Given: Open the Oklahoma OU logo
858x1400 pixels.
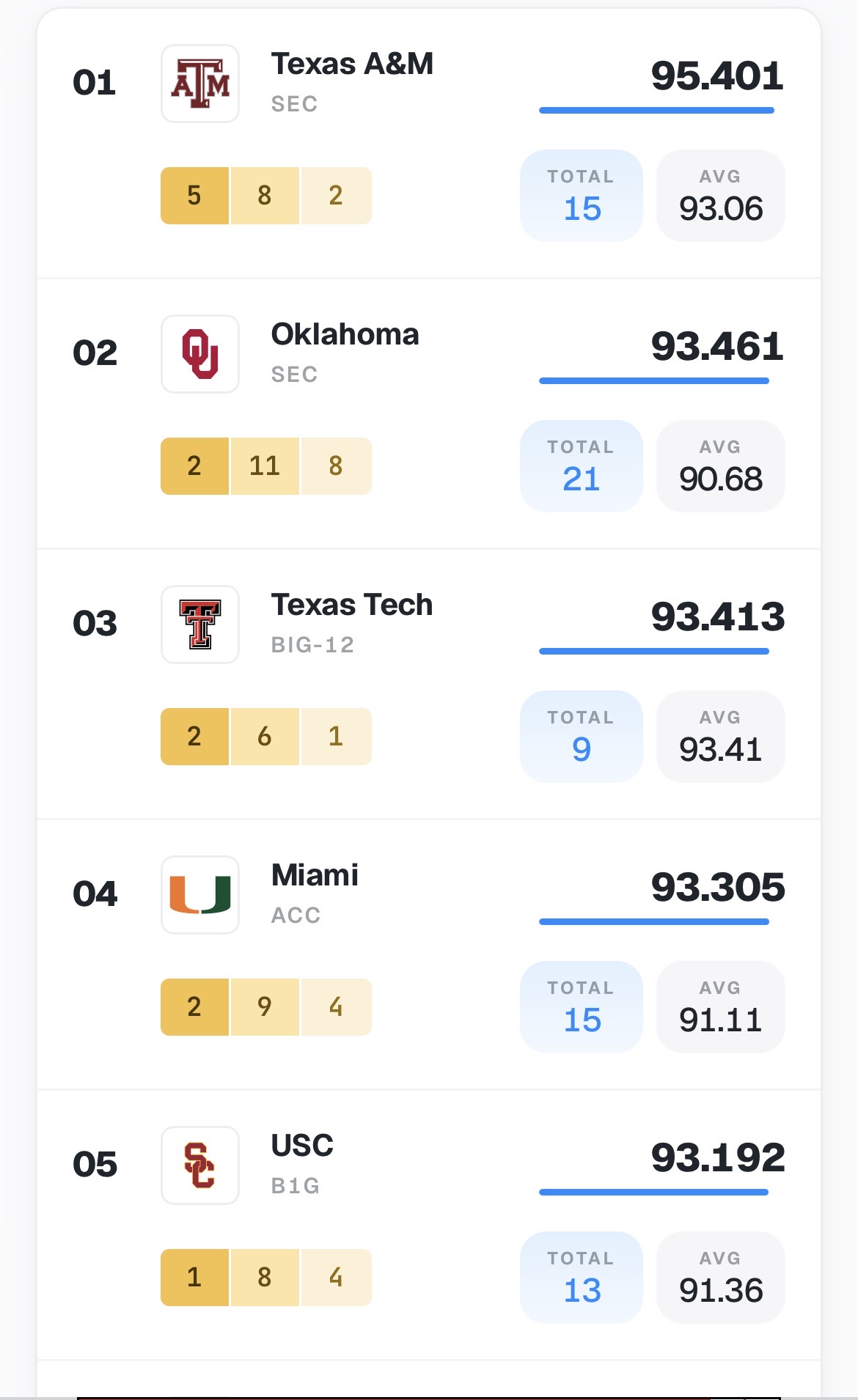Looking at the screenshot, I should click(x=200, y=354).
